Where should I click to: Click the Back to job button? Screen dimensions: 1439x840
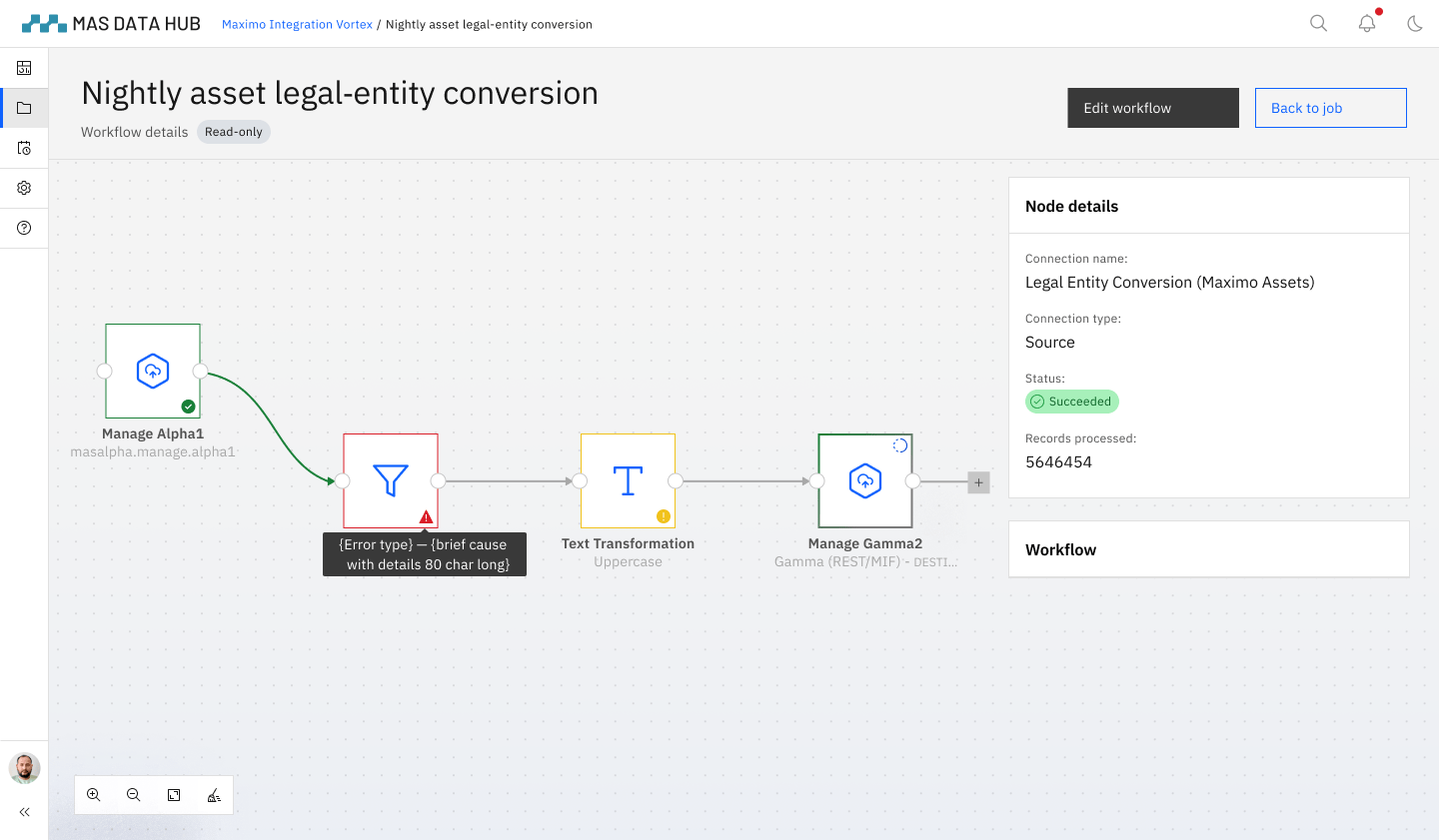click(x=1330, y=108)
